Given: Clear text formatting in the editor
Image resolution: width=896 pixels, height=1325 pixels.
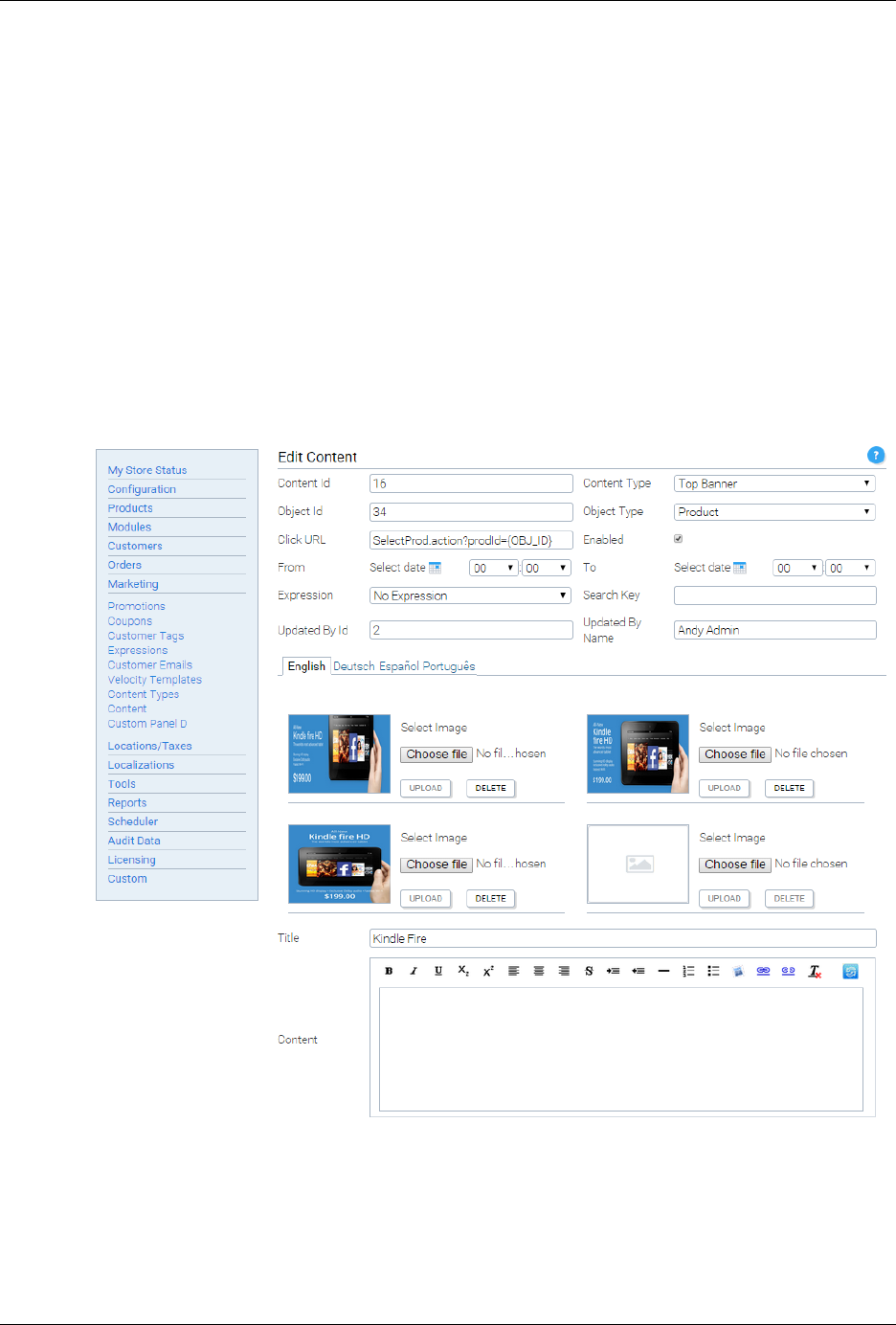Looking at the screenshot, I should 815,971.
